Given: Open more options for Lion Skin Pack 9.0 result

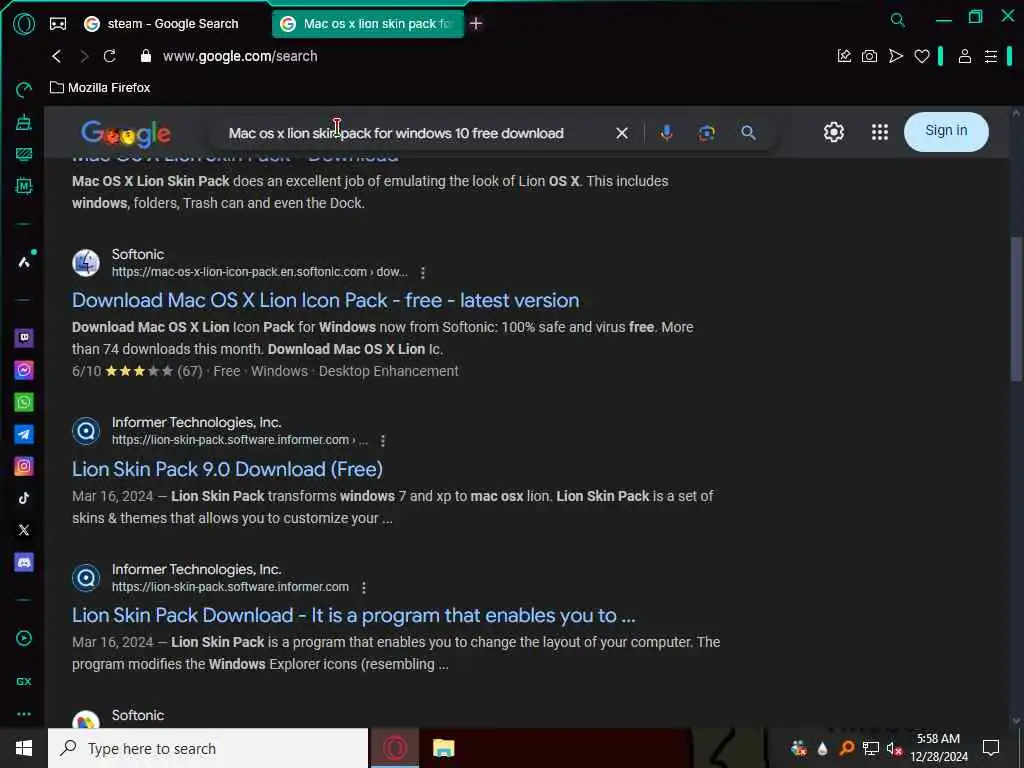Looking at the screenshot, I should tap(383, 441).
